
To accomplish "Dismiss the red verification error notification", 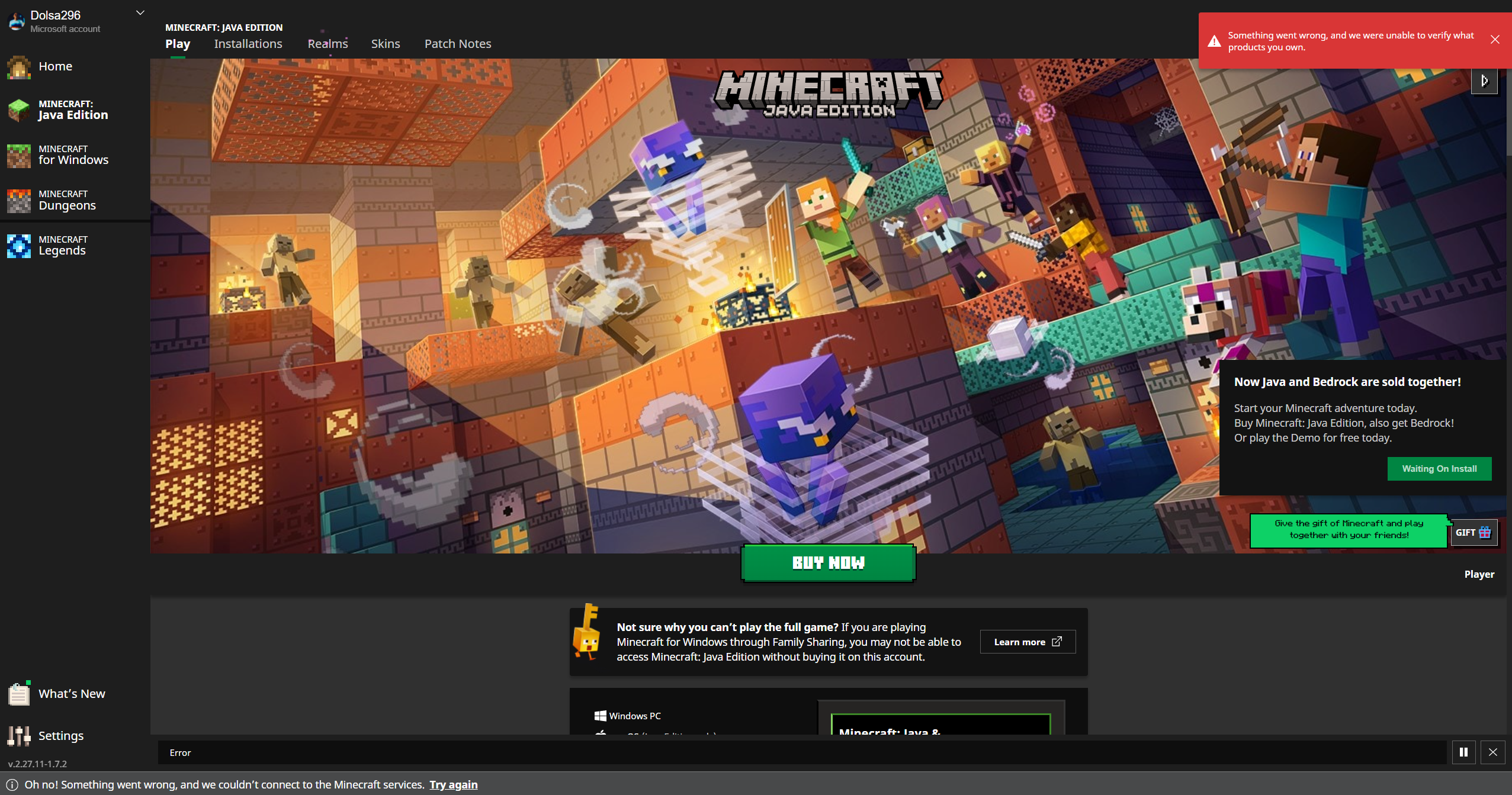I will [x=1495, y=40].
